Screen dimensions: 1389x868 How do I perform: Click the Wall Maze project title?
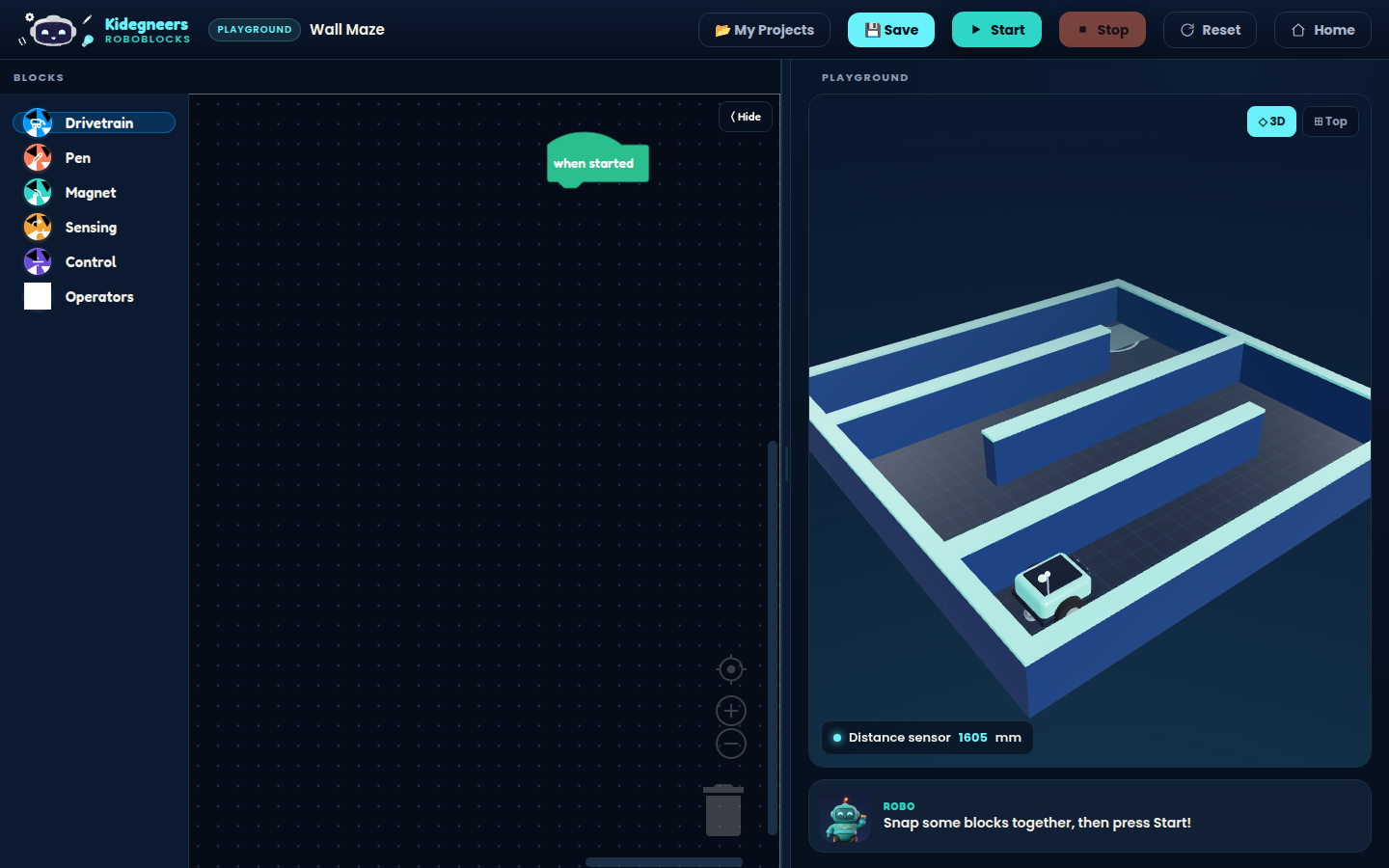347,30
